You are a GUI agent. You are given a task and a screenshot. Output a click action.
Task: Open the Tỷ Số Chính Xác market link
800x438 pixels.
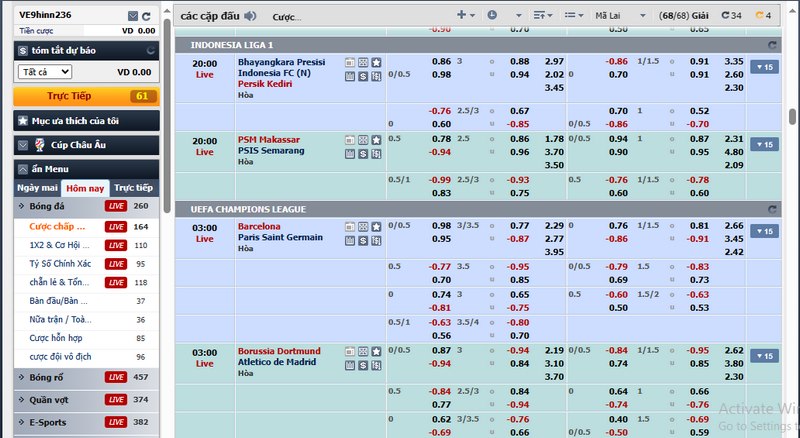coord(62,264)
